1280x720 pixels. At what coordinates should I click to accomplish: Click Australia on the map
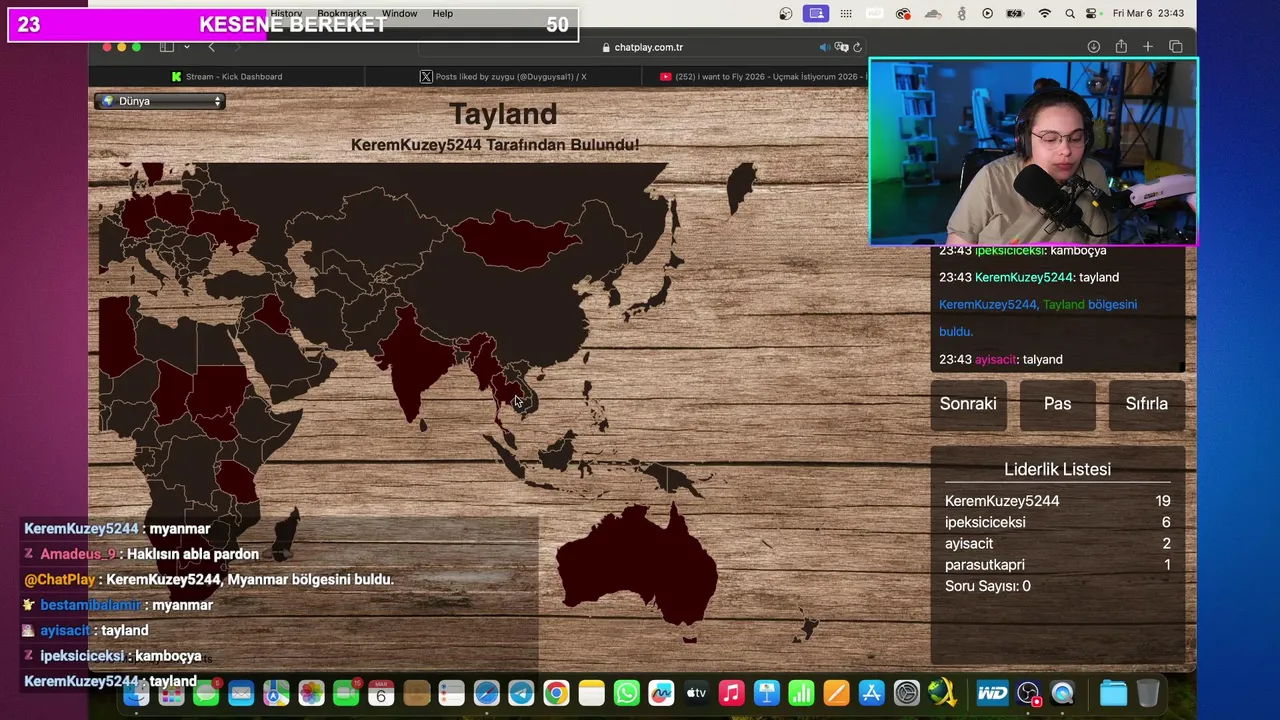(640, 565)
